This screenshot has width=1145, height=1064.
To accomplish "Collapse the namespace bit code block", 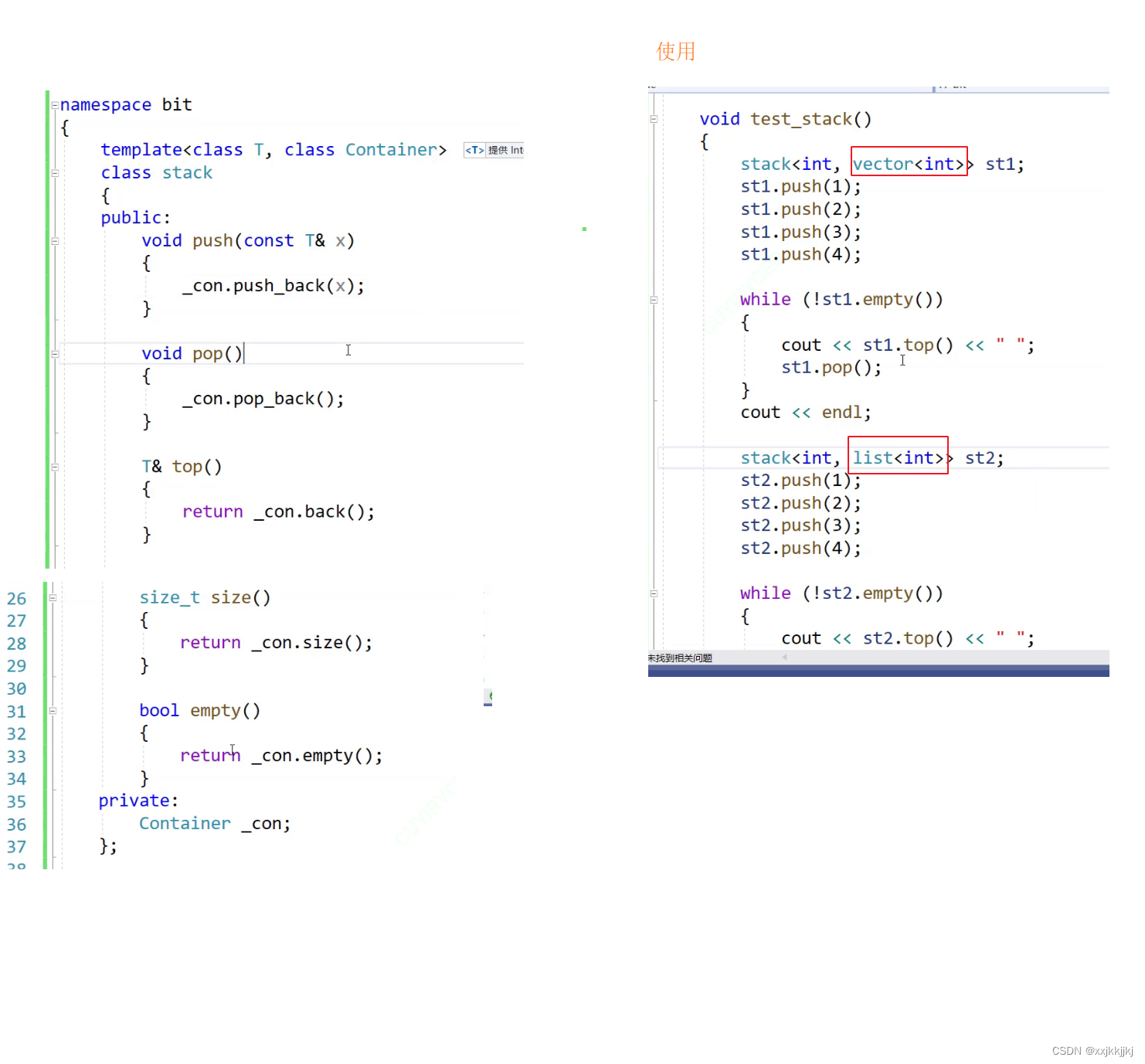I will [54, 105].
